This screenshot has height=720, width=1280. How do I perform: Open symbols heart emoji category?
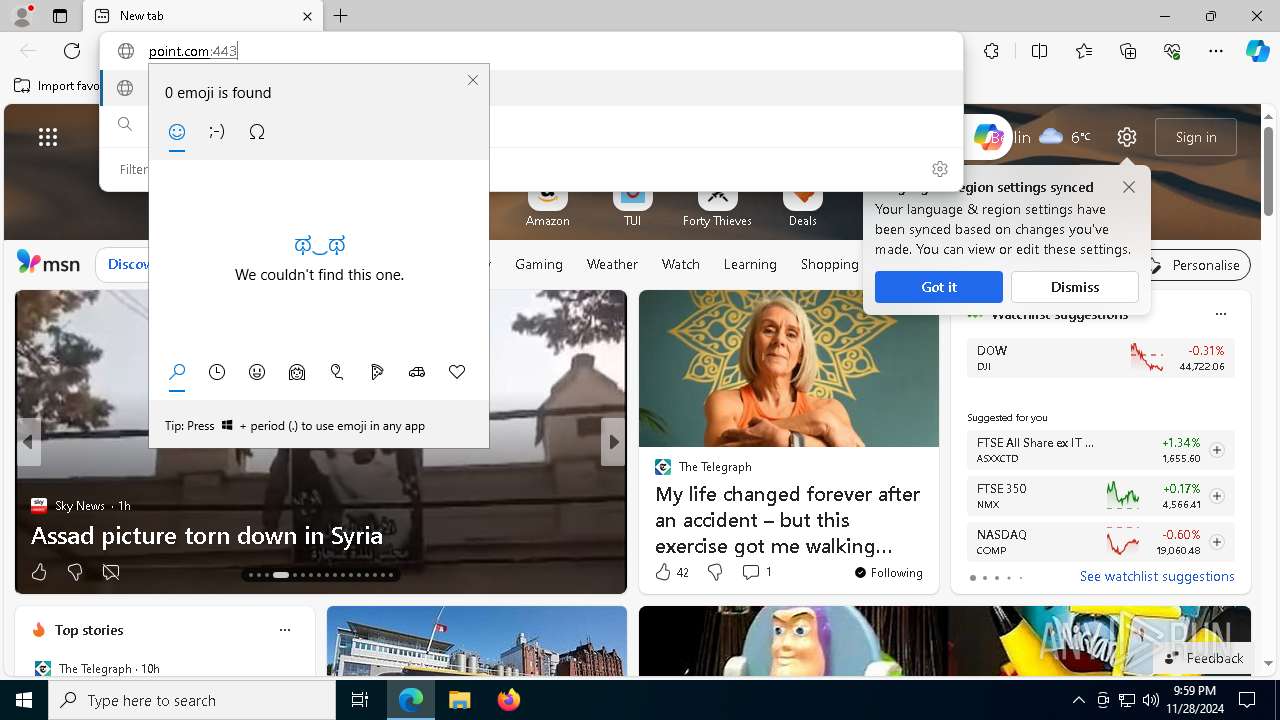click(457, 372)
